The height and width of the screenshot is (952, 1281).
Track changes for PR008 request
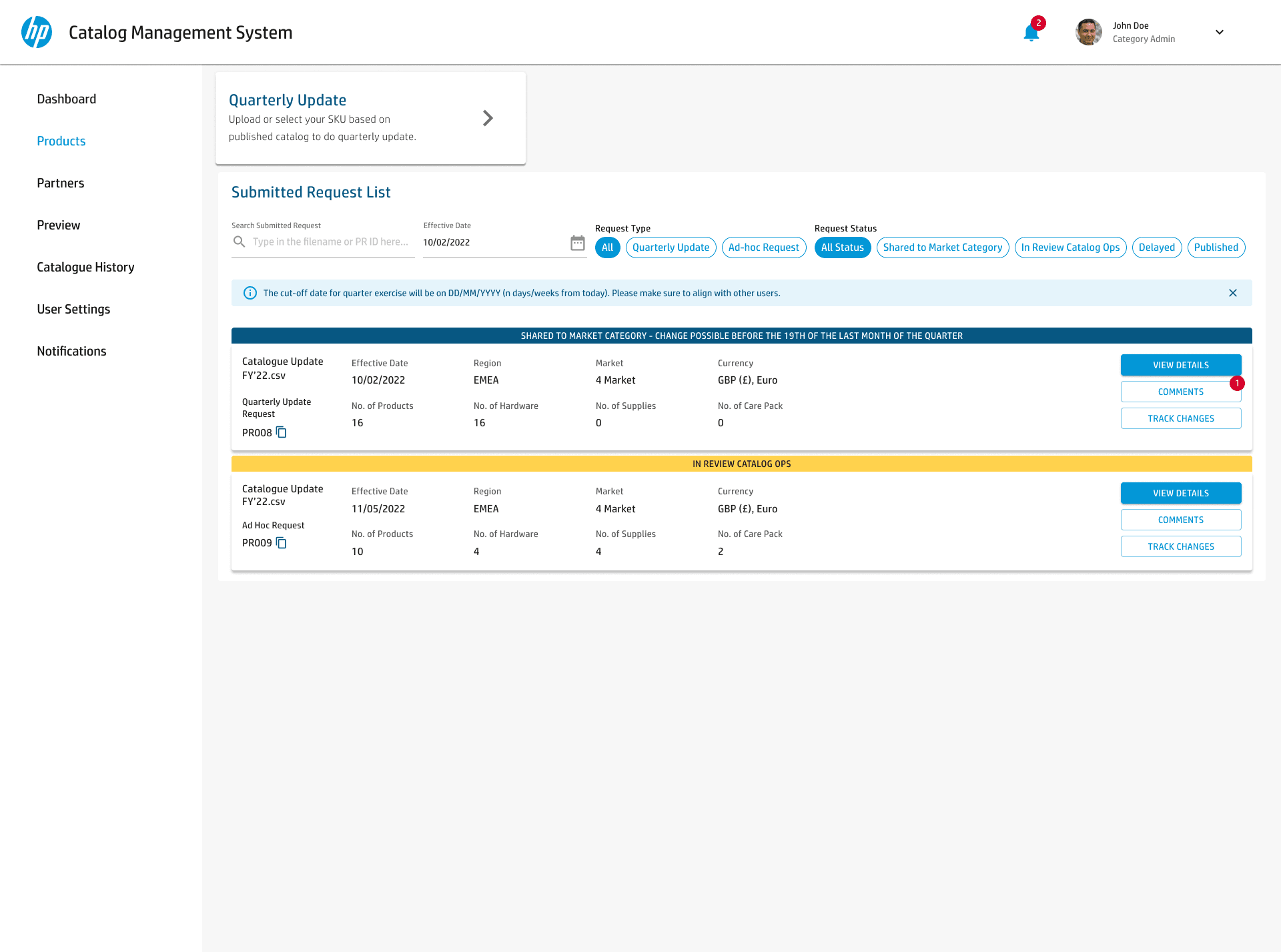point(1181,418)
